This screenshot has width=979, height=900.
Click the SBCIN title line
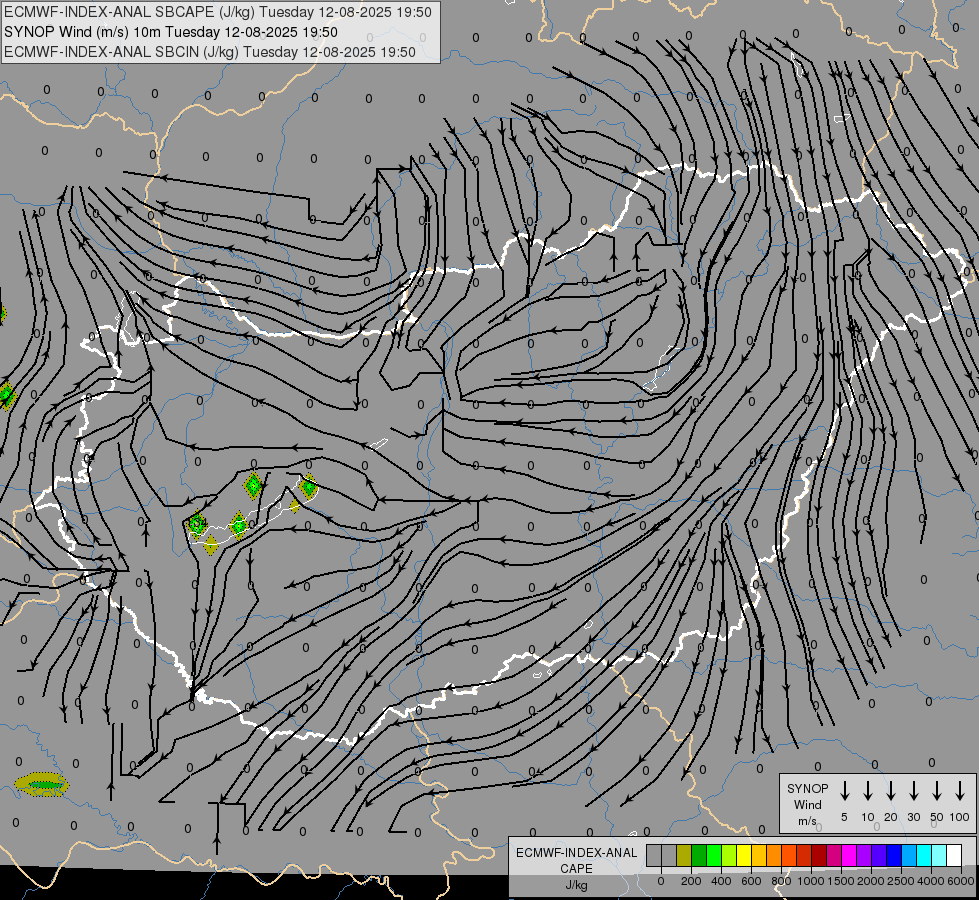pos(210,52)
